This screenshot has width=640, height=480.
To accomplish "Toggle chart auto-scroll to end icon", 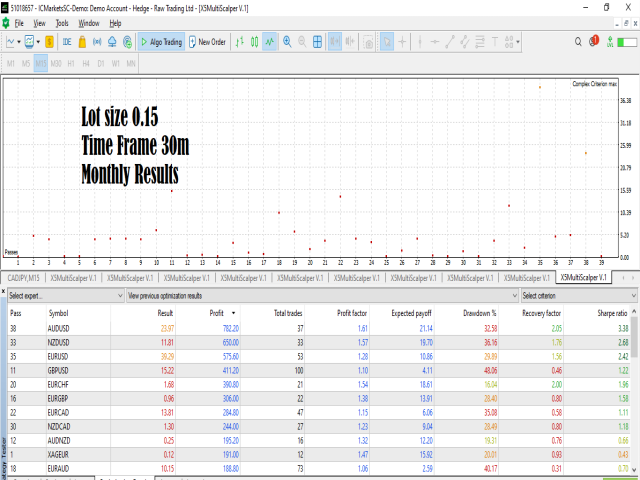I will point(335,42).
